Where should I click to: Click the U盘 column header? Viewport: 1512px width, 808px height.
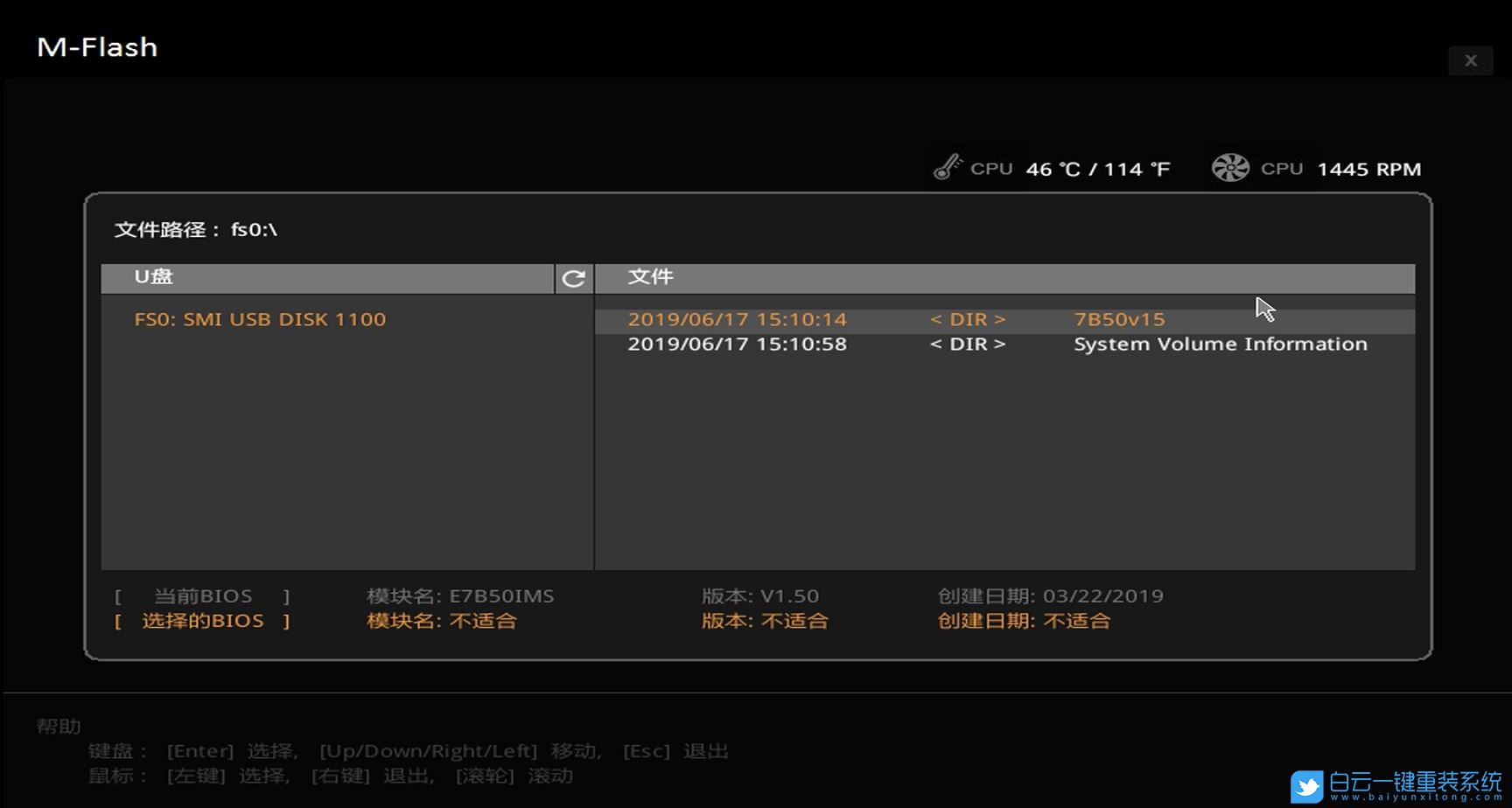pos(154,277)
